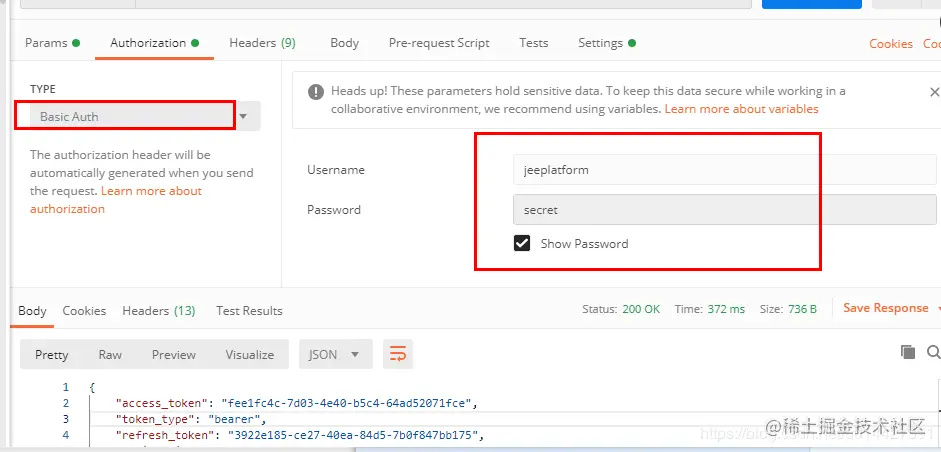The image size is (941, 452).
Task: Open search in response body
Action: click(934, 352)
